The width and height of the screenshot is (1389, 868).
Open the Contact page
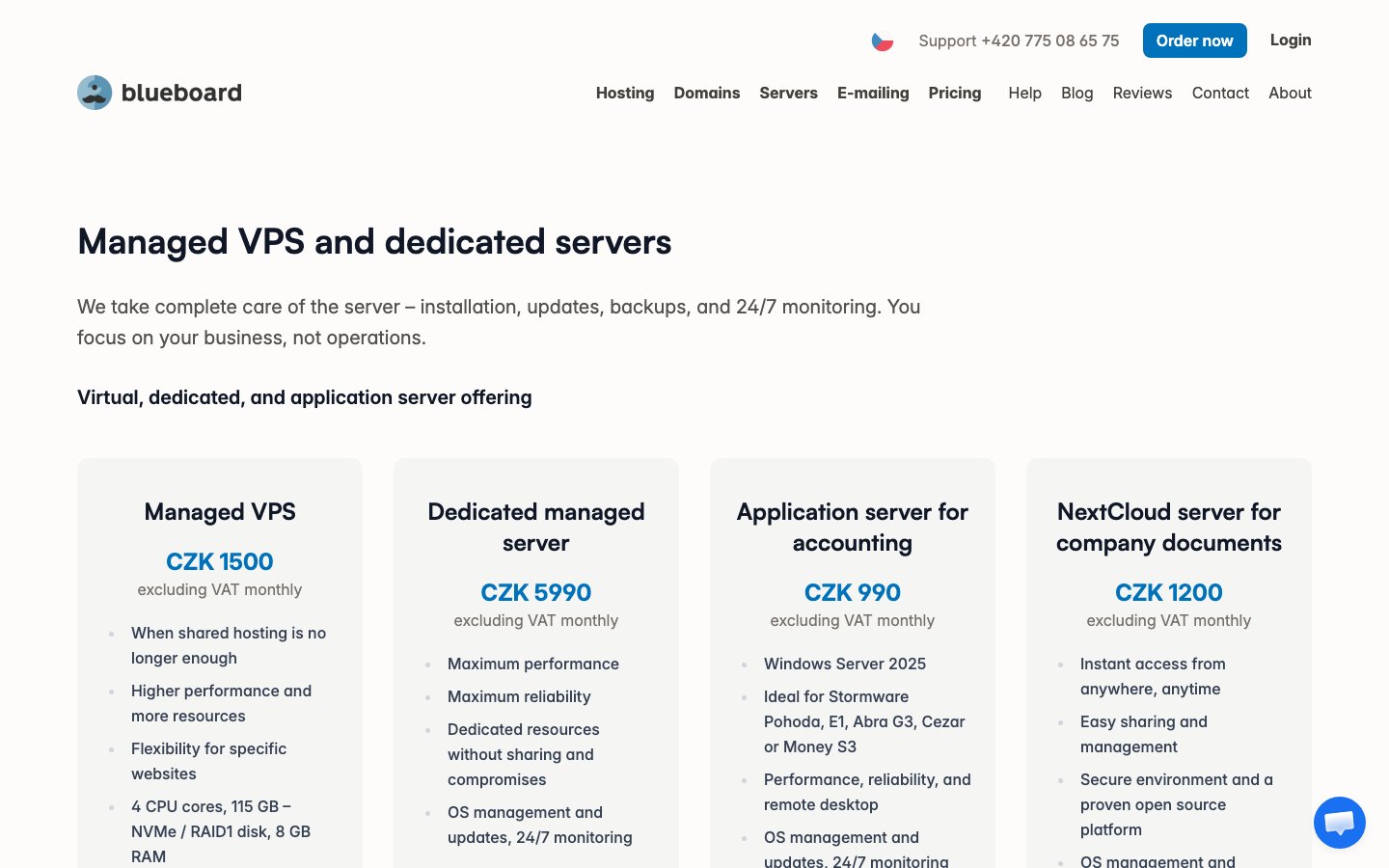point(1220,93)
